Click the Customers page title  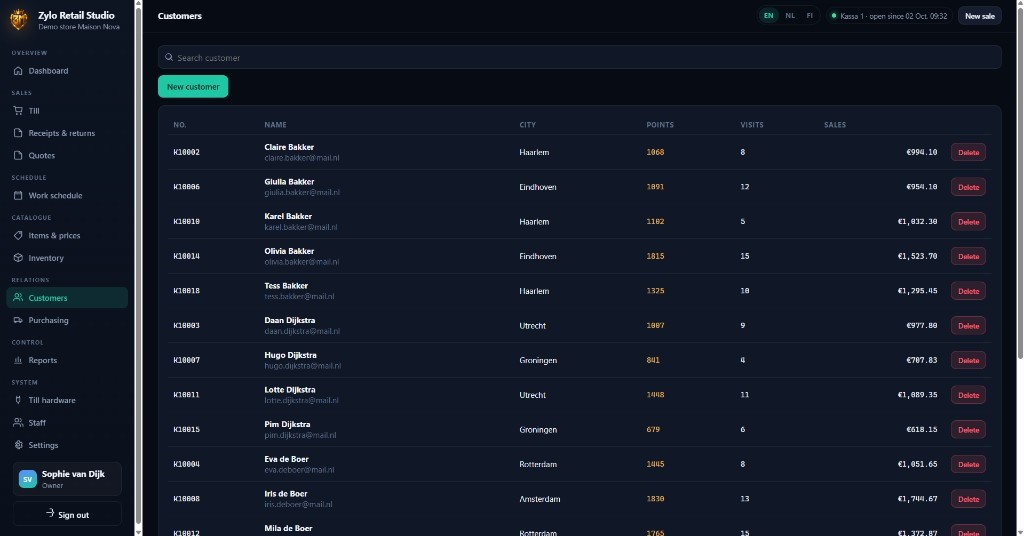180,16
